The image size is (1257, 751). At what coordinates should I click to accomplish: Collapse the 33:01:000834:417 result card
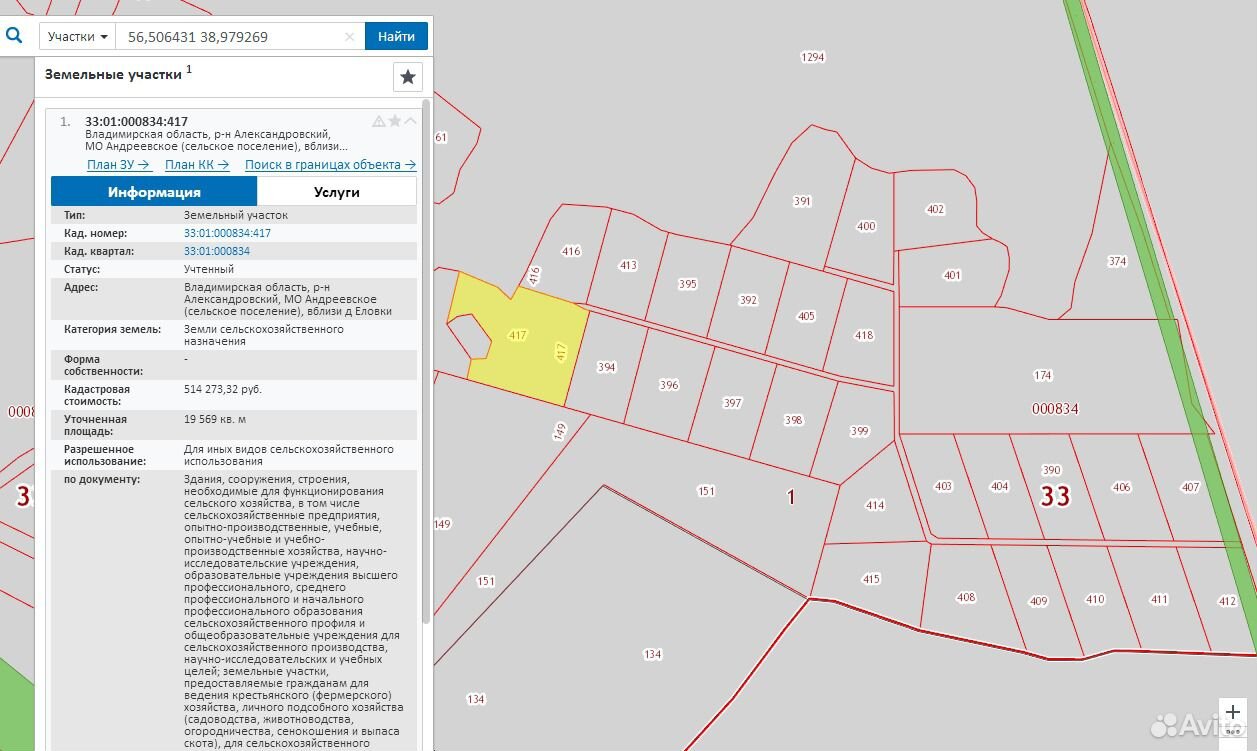(411, 121)
